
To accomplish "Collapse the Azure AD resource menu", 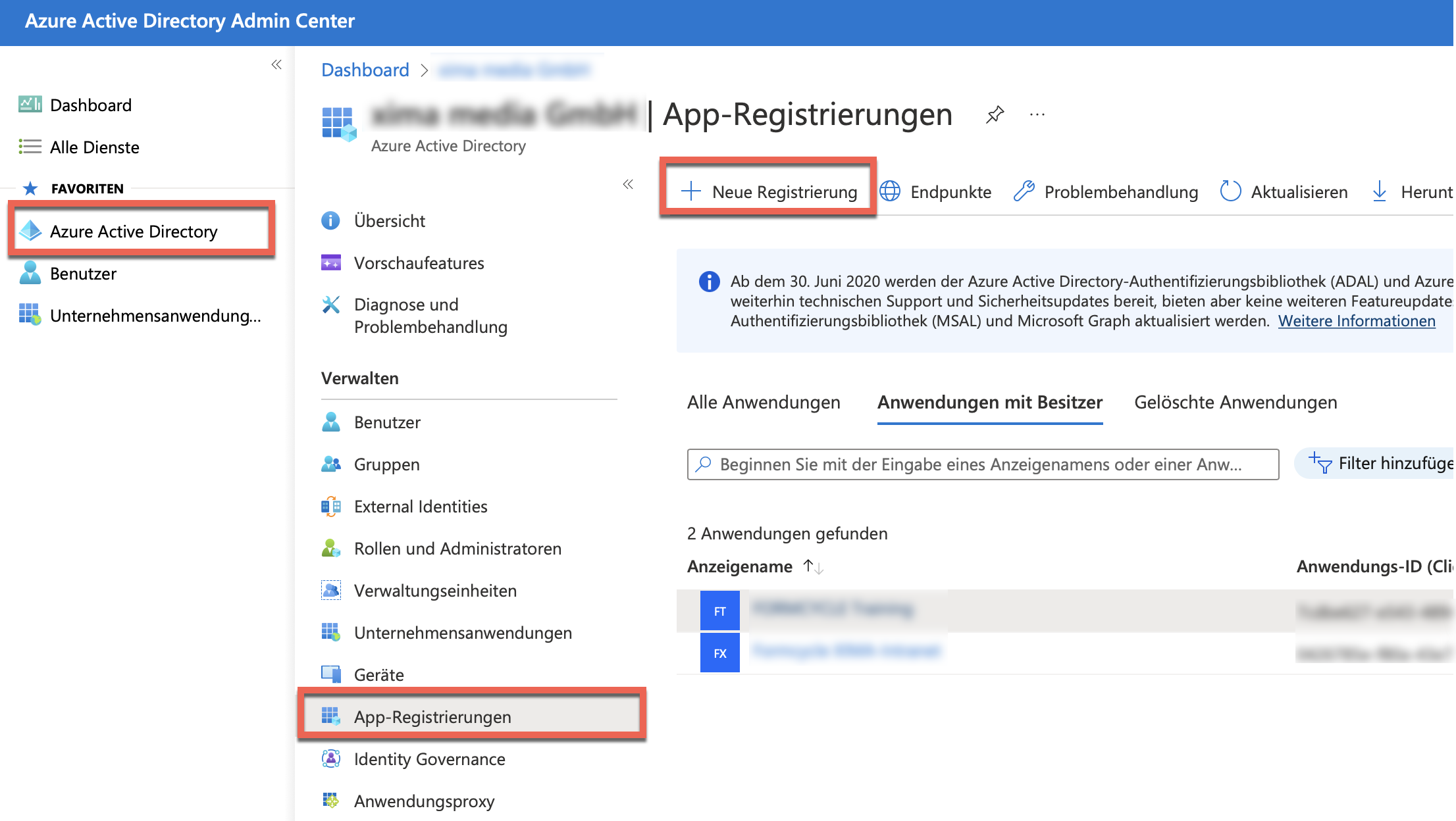I will pyautogui.click(x=628, y=184).
